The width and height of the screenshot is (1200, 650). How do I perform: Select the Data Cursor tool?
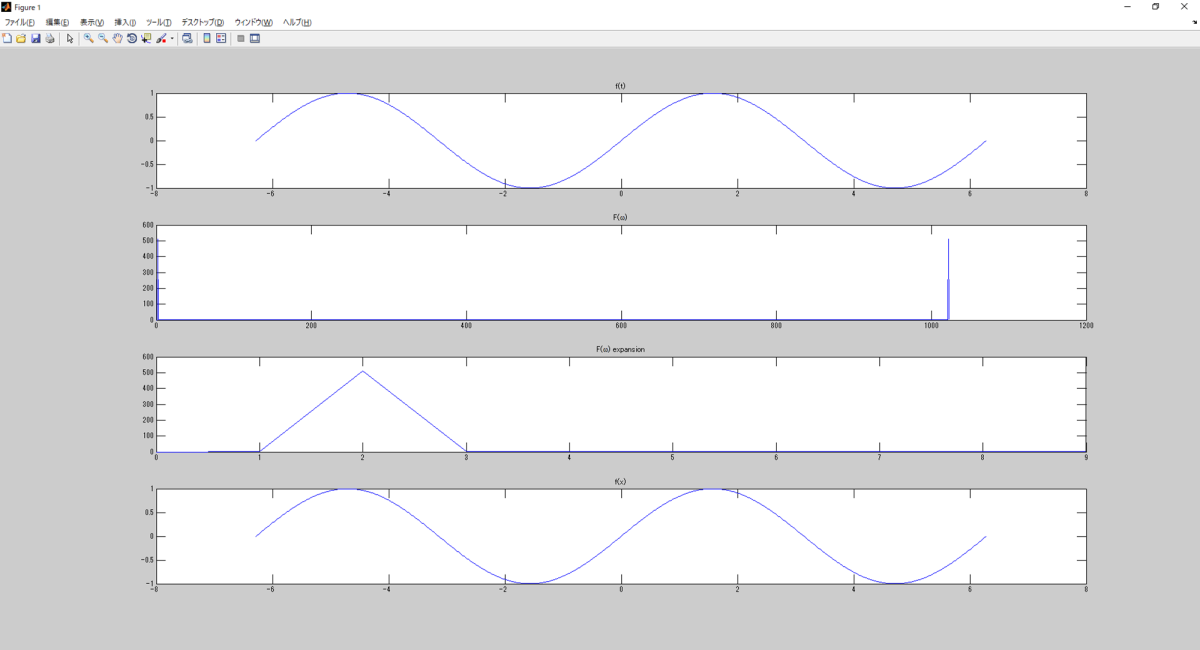146,41
